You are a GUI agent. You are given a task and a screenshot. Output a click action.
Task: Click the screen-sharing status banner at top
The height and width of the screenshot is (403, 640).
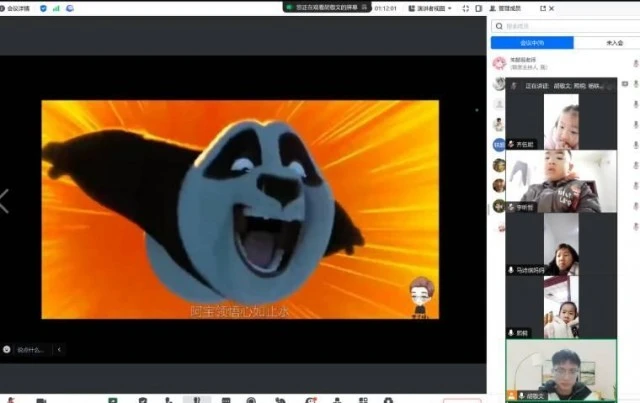click(x=325, y=7)
